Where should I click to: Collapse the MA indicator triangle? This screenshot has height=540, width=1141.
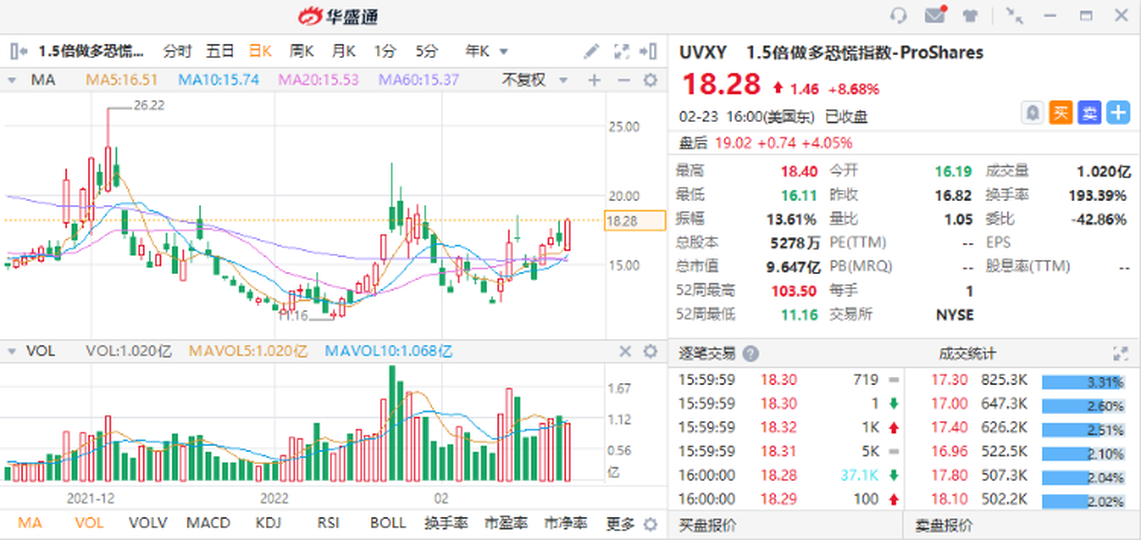click(13, 80)
